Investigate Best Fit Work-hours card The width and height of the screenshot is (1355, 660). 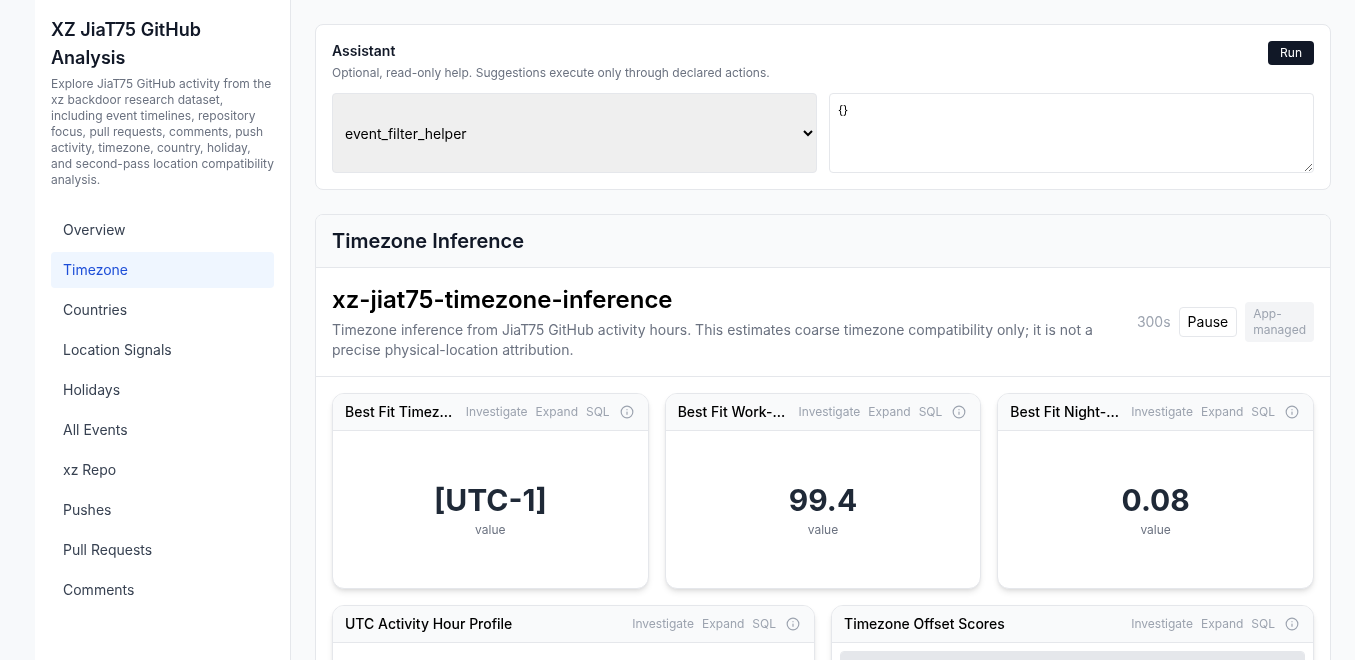pyautogui.click(x=829, y=412)
